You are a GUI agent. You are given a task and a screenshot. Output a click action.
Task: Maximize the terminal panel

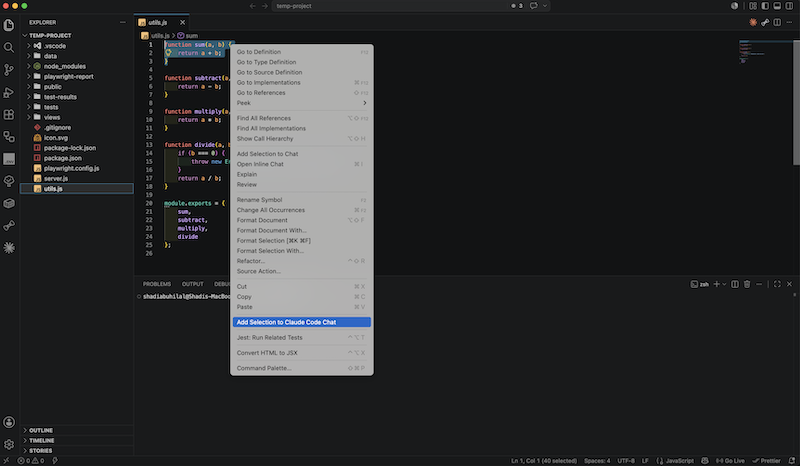point(777,284)
